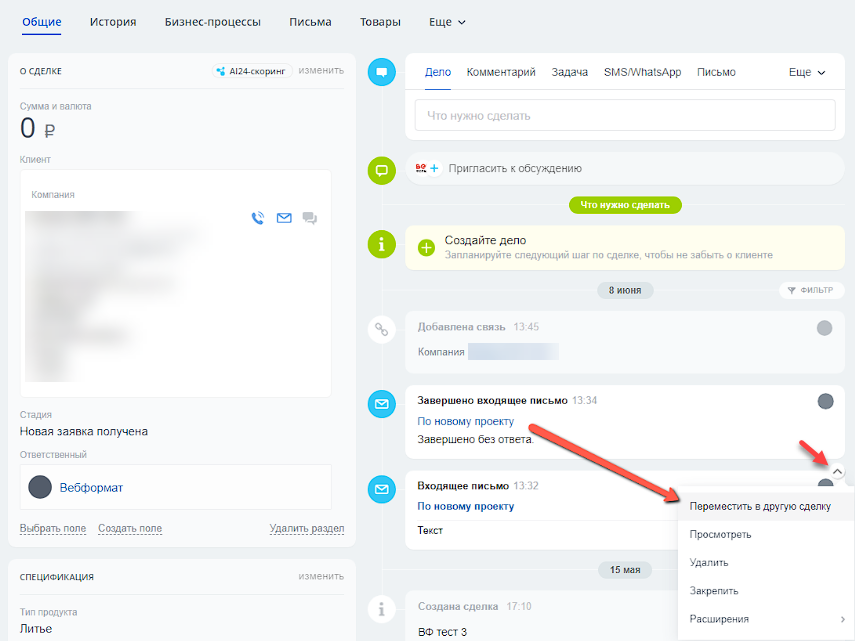855x641 pixels.
Task: Open the Еще dropdown in top tabs
Action: [446, 22]
